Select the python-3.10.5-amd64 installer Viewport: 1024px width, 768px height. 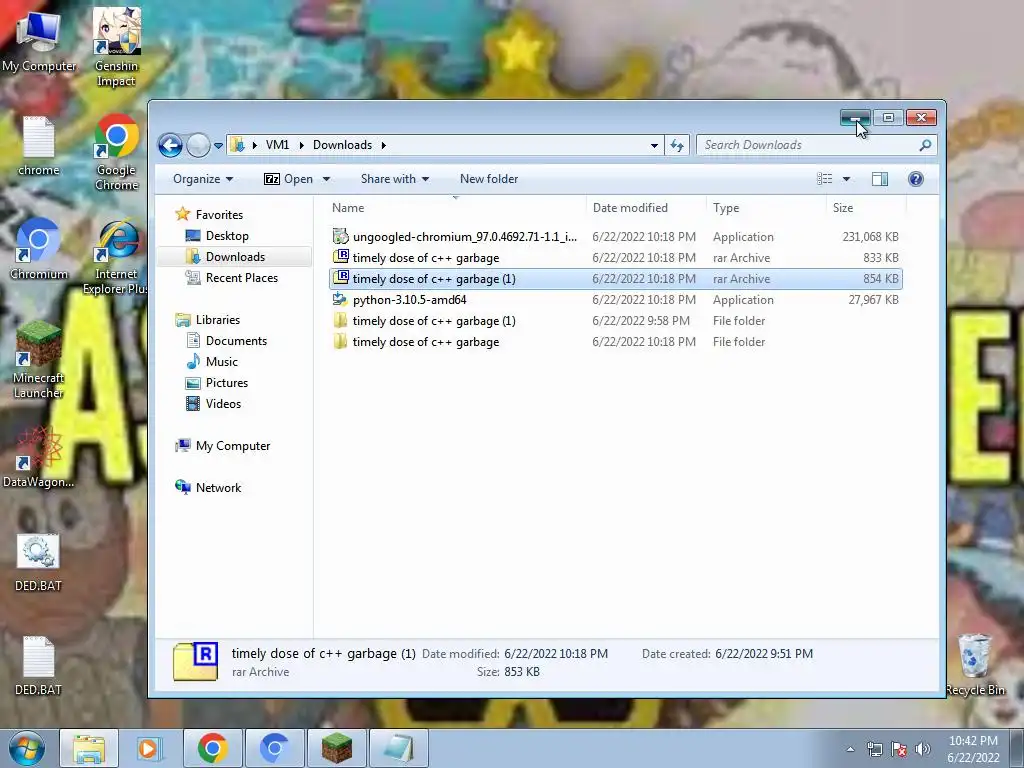[x=616, y=300]
